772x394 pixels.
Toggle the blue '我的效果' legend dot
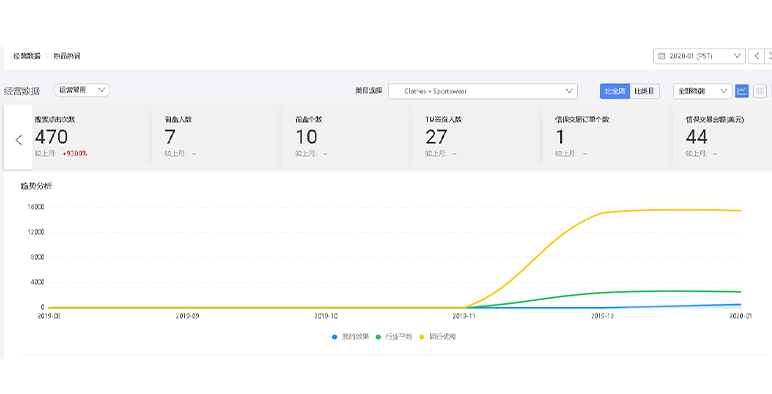coord(334,337)
